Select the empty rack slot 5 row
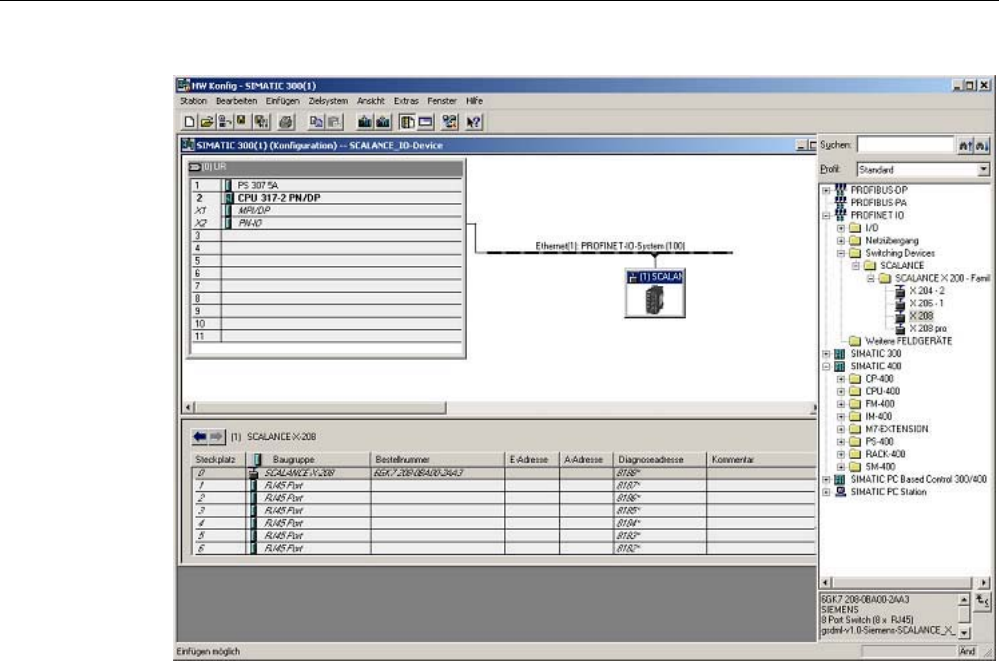The image size is (999, 661). click(326, 261)
